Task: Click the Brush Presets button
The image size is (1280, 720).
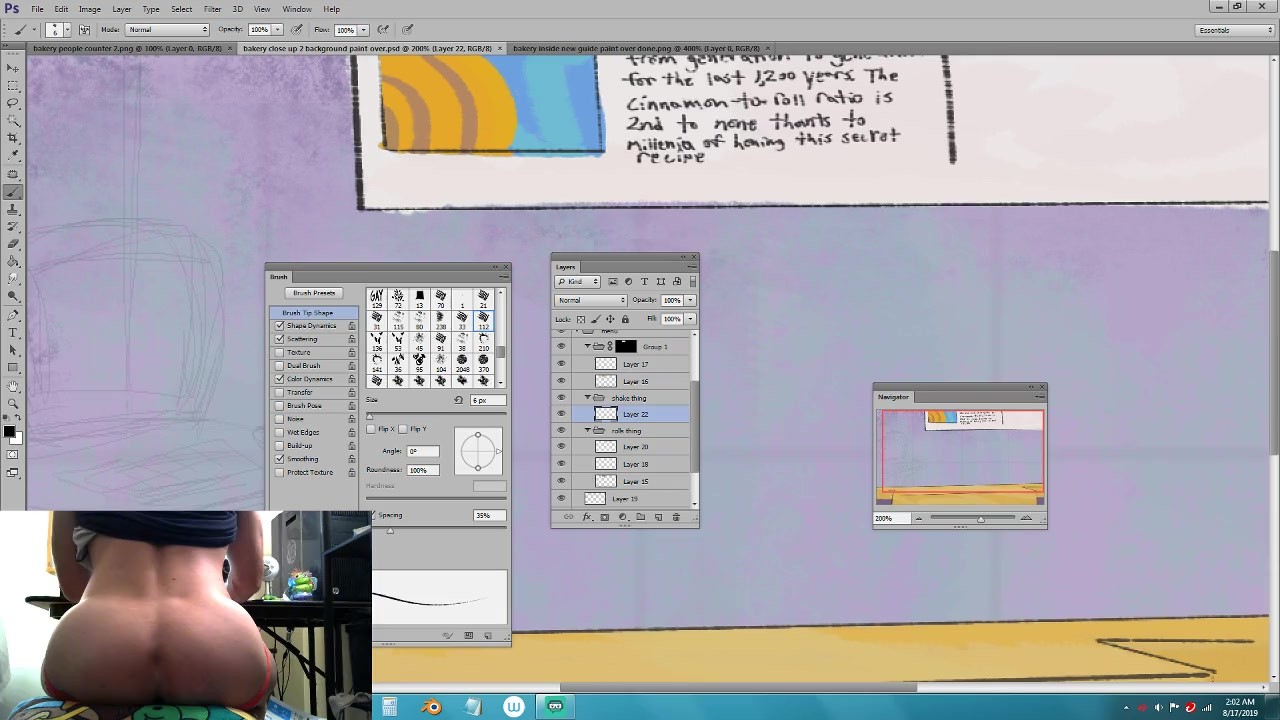Action: [x=314, y=293]
